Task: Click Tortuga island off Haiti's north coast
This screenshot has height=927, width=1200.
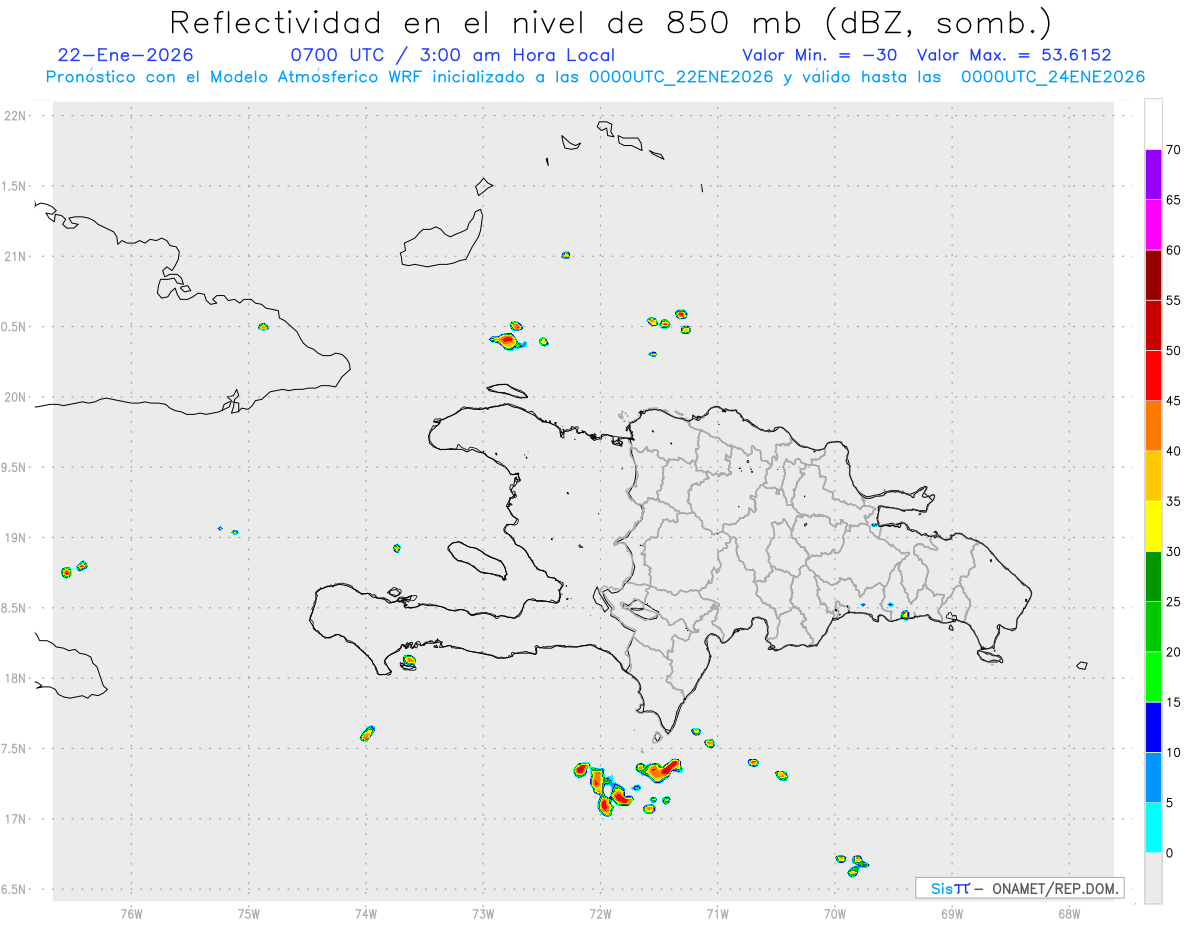Action: 508,389
